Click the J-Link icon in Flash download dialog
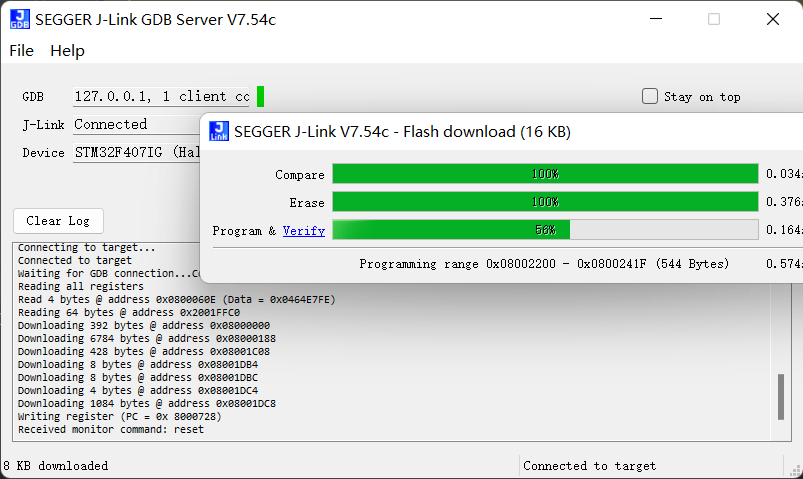 [218, 131]
